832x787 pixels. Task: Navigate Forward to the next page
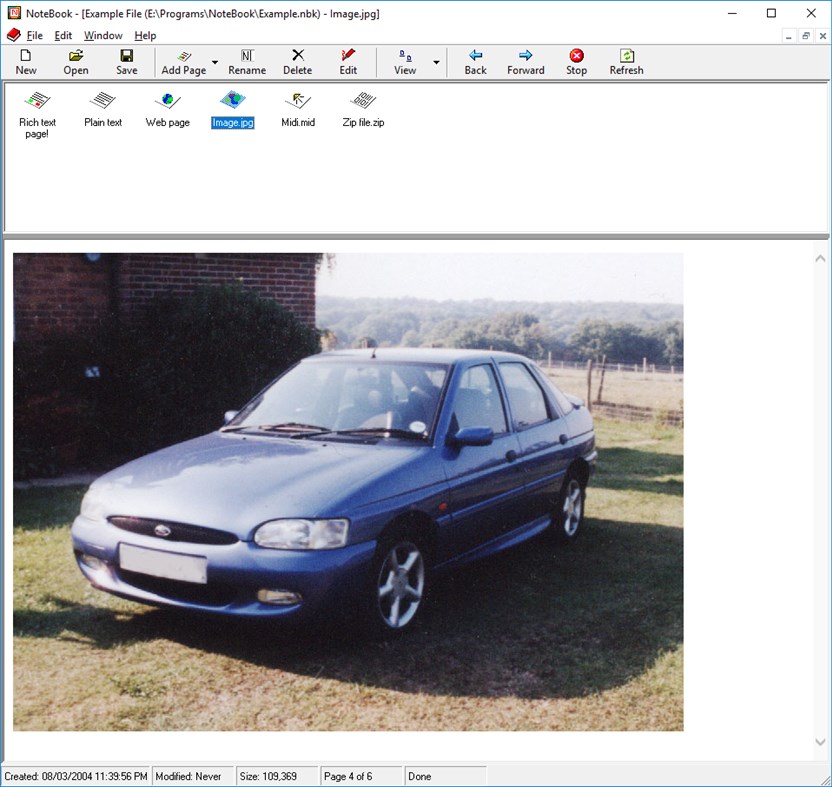coord(525,60)
